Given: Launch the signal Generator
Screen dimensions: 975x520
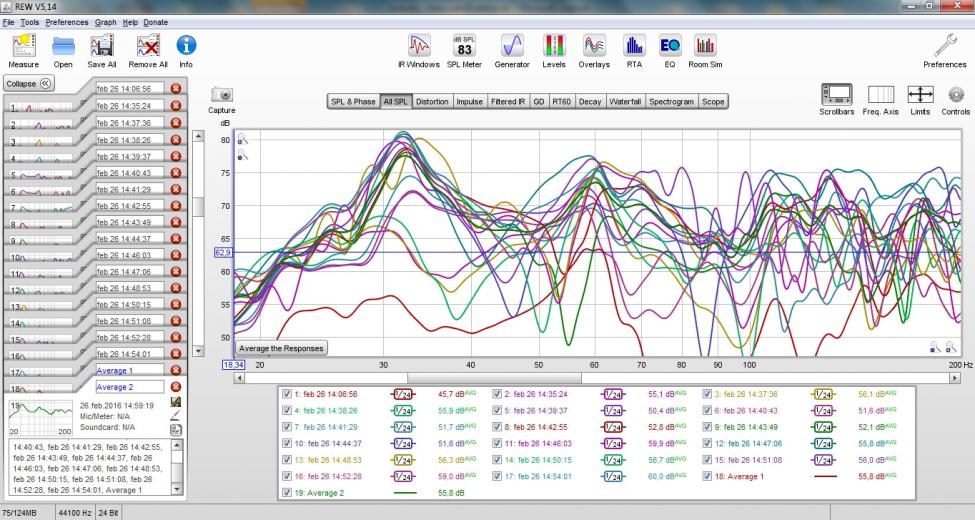Looking at the screenshot, I should [513, 46].
